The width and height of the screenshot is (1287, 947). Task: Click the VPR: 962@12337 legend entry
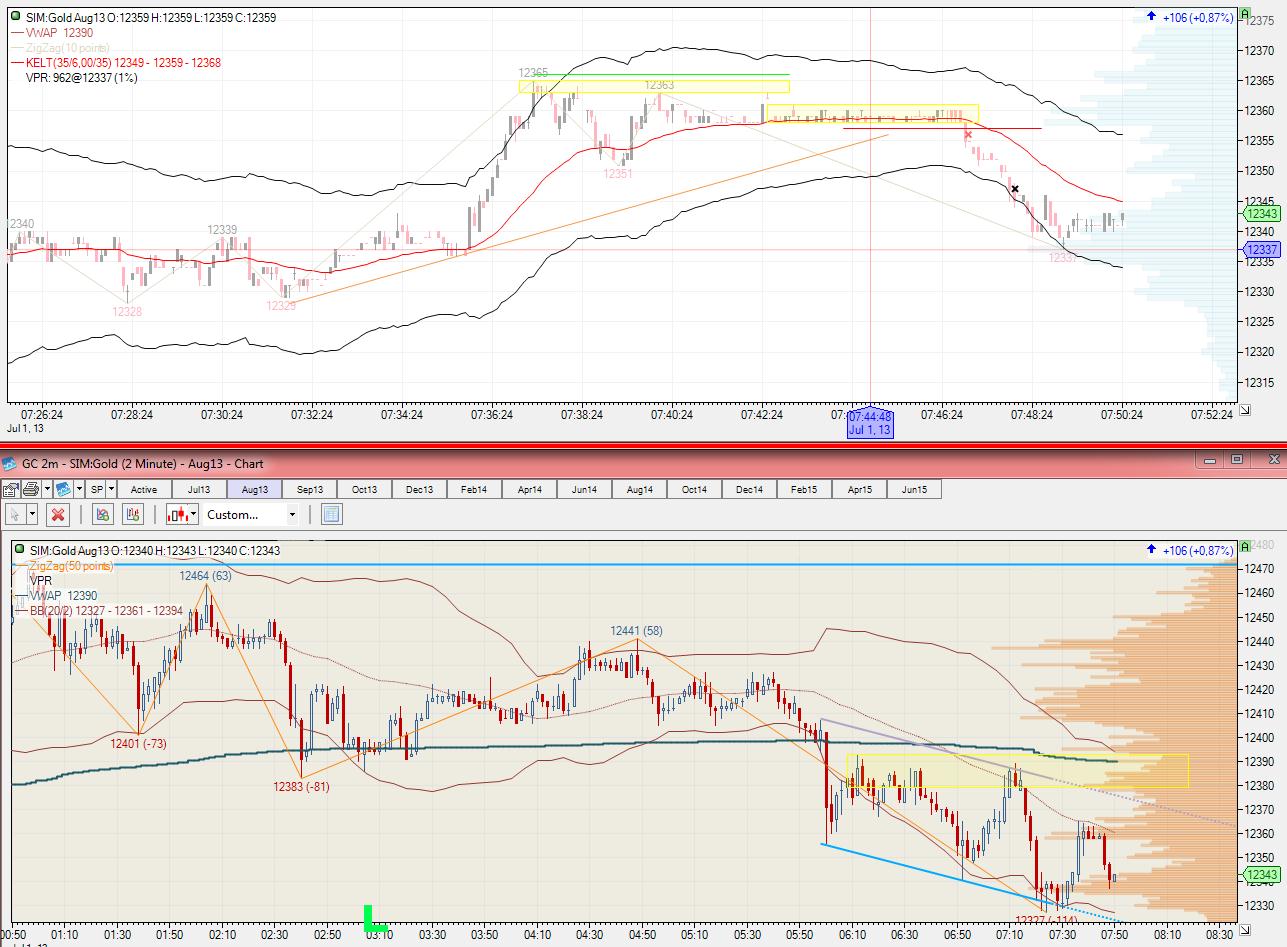82,77
